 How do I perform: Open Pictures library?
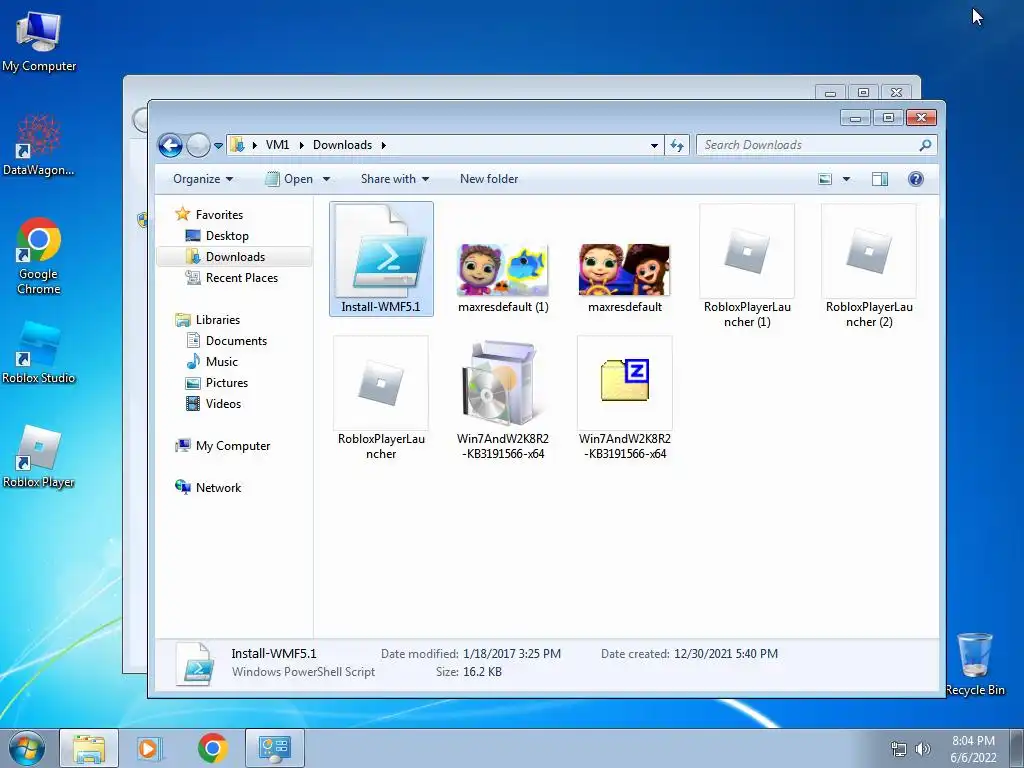[227, 383]
